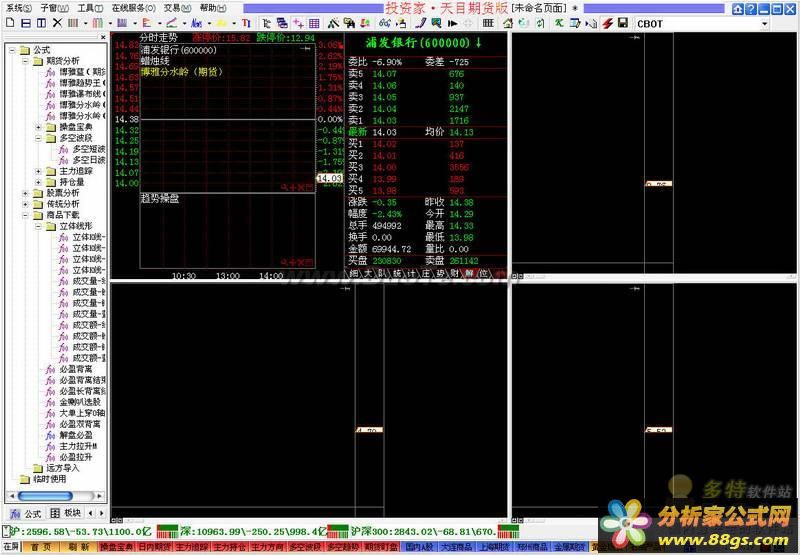Viewport: 800px width, 555px height.
Task: Open the 在线服务(O) menu
Action: click(x=134, y=8)
